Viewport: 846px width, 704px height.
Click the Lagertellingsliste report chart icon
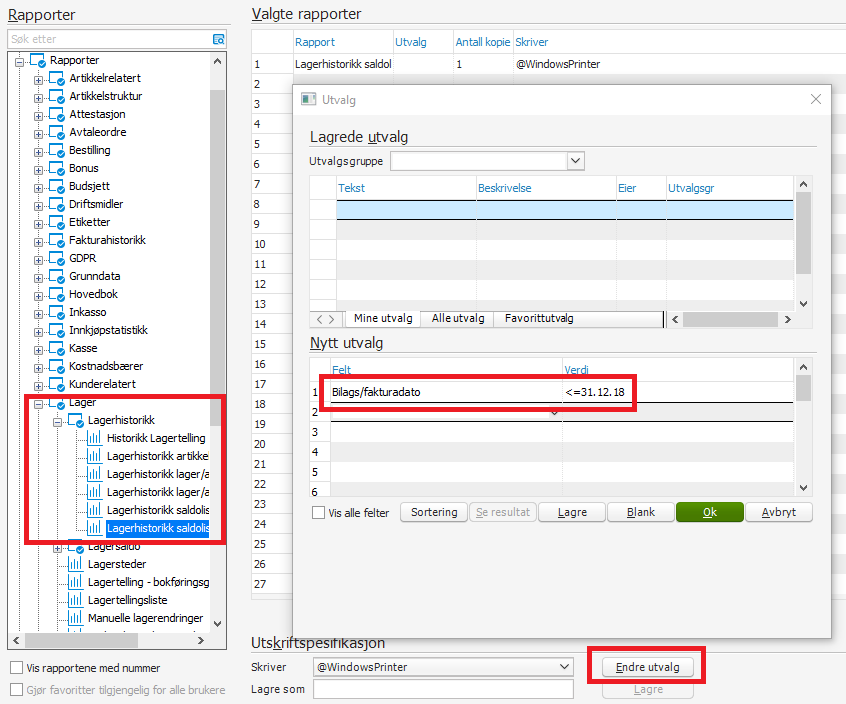[76, 600]
